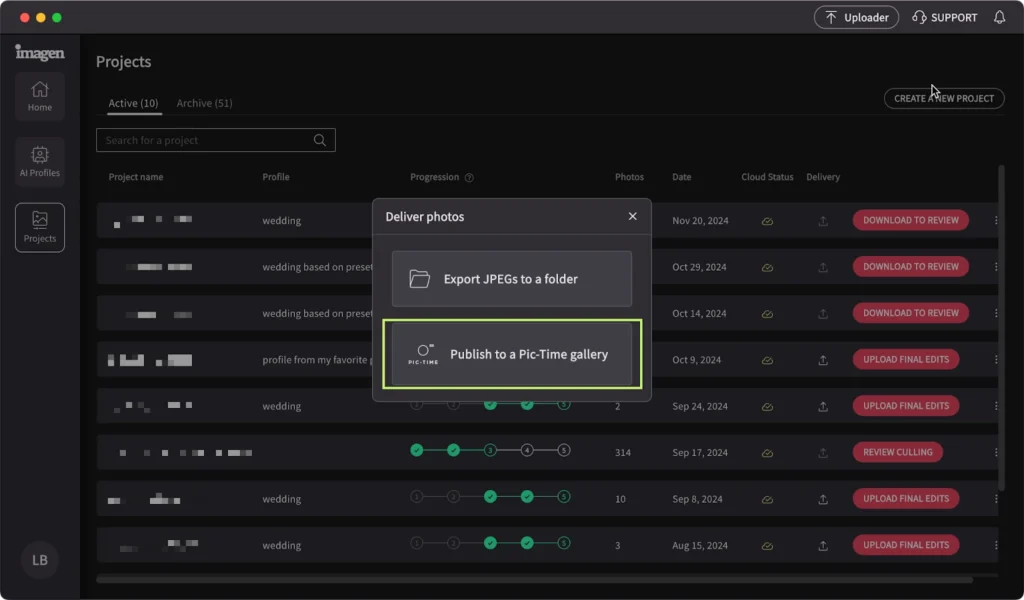Click the Search for a project field

[205, 141]
